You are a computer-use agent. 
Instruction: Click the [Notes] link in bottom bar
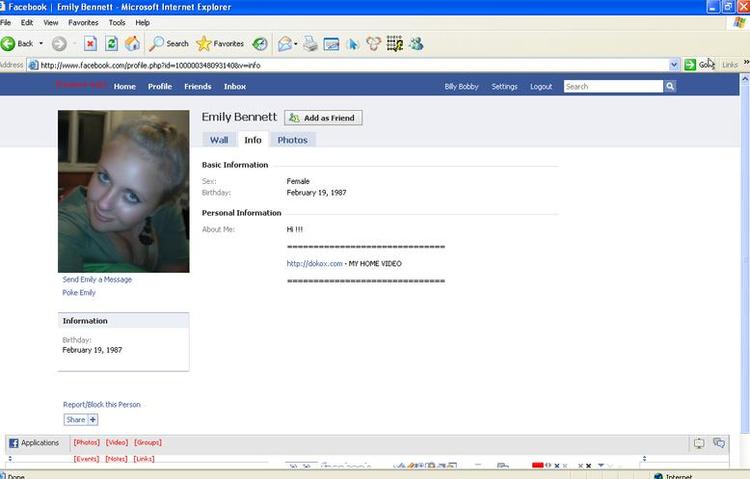tap(116, 459)
